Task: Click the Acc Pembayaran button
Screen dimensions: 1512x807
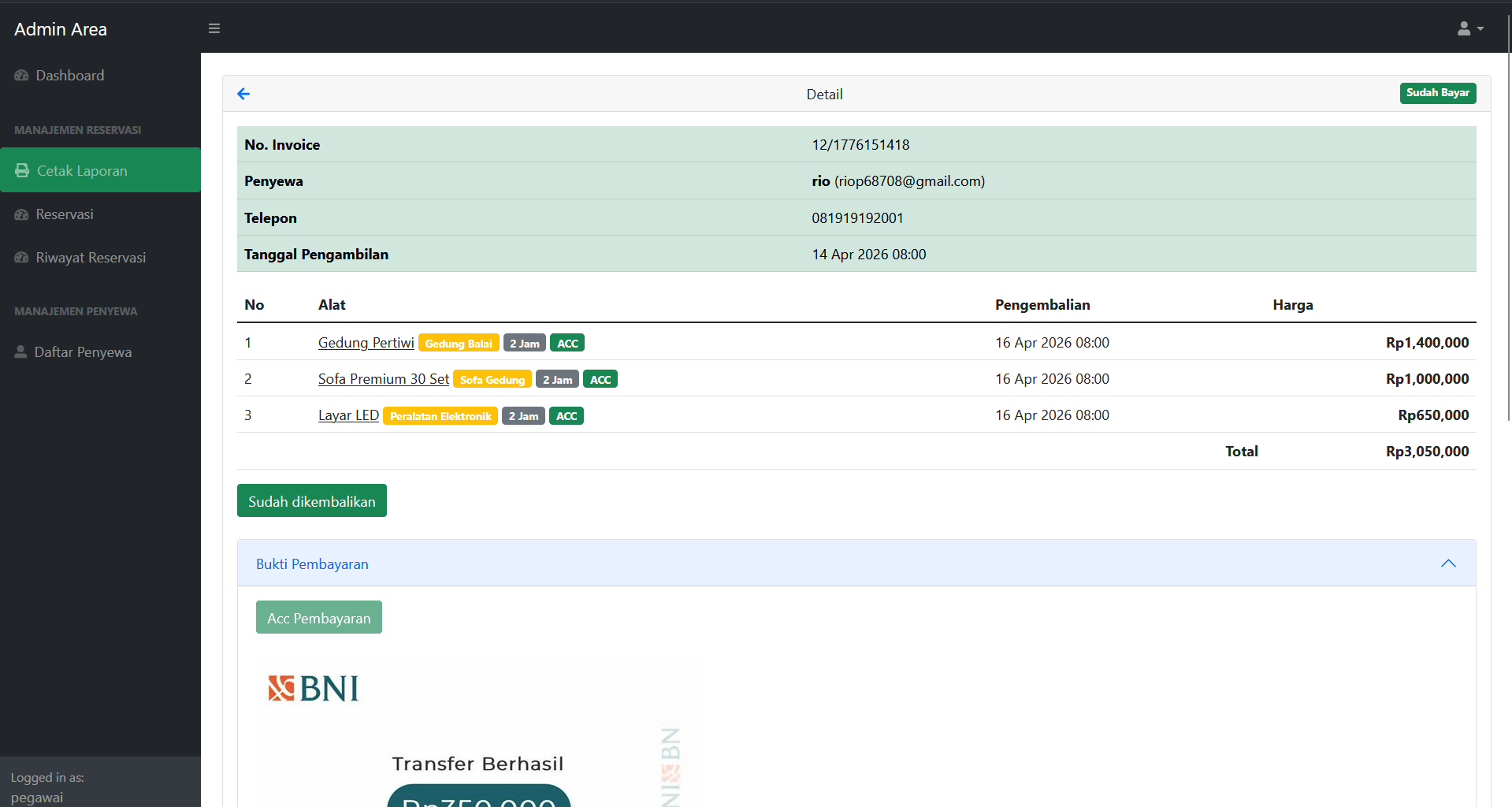Action: pyautogui.click(x=319, y=618)
